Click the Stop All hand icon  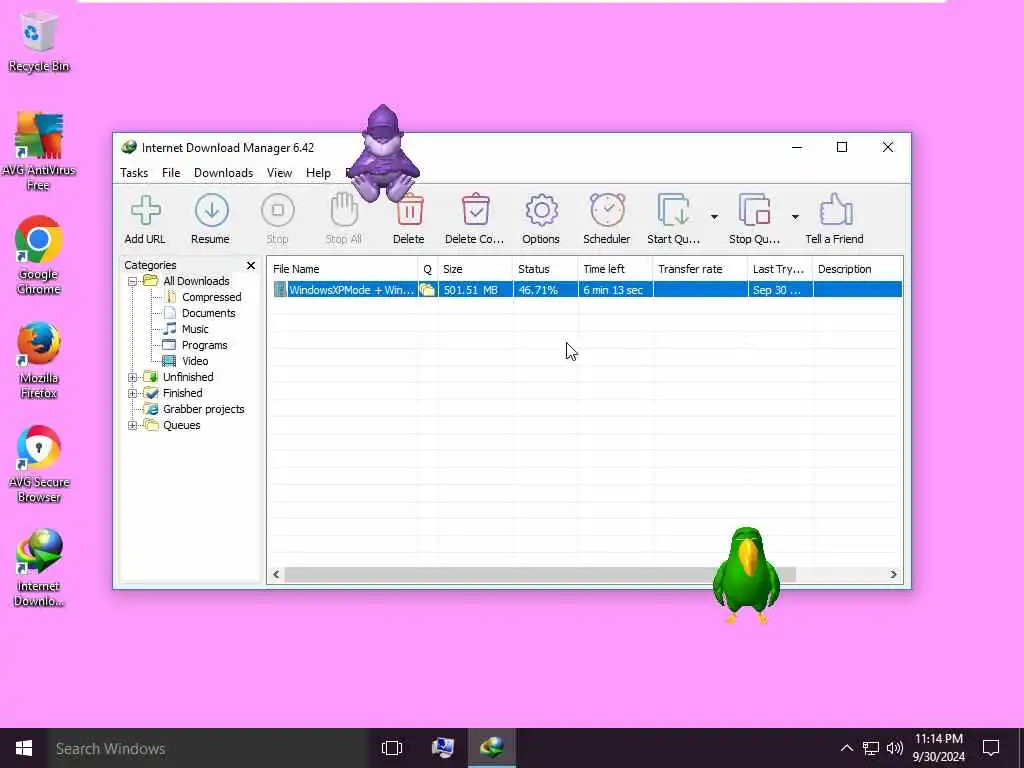(x=344, y=210)
